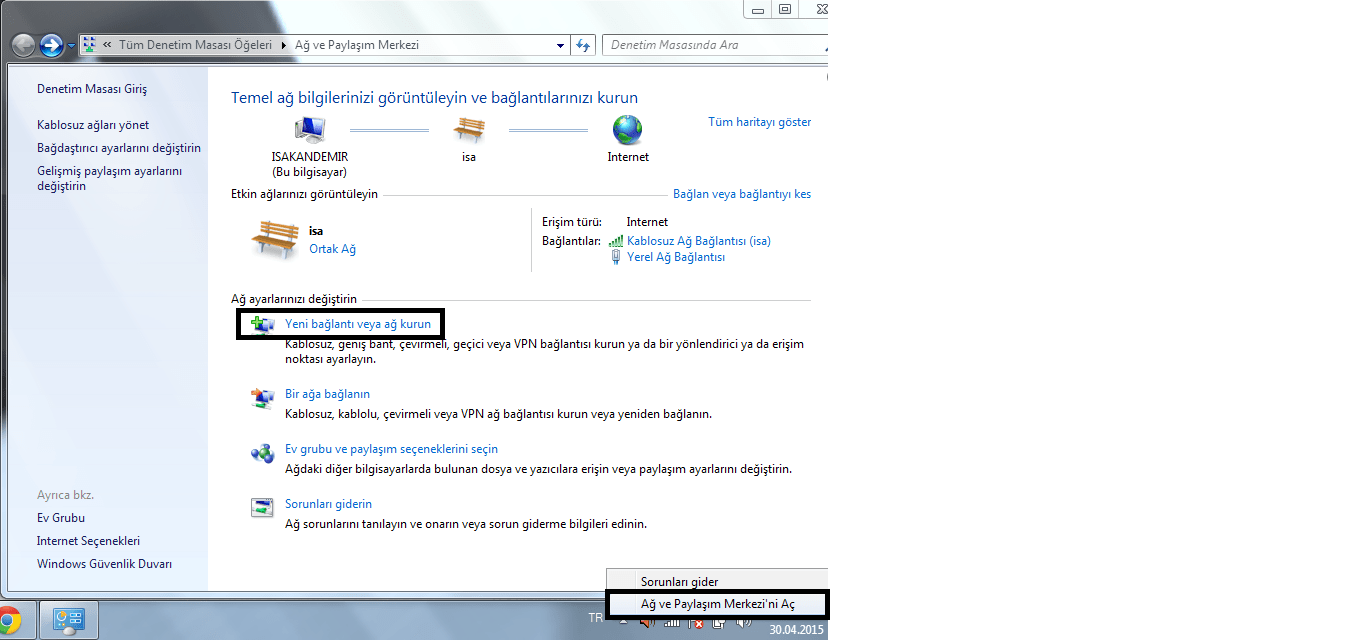This screenshot has height=640, width=1352.
Task: Show hidden tray icons arrow
Action: (x=624, y=622)
